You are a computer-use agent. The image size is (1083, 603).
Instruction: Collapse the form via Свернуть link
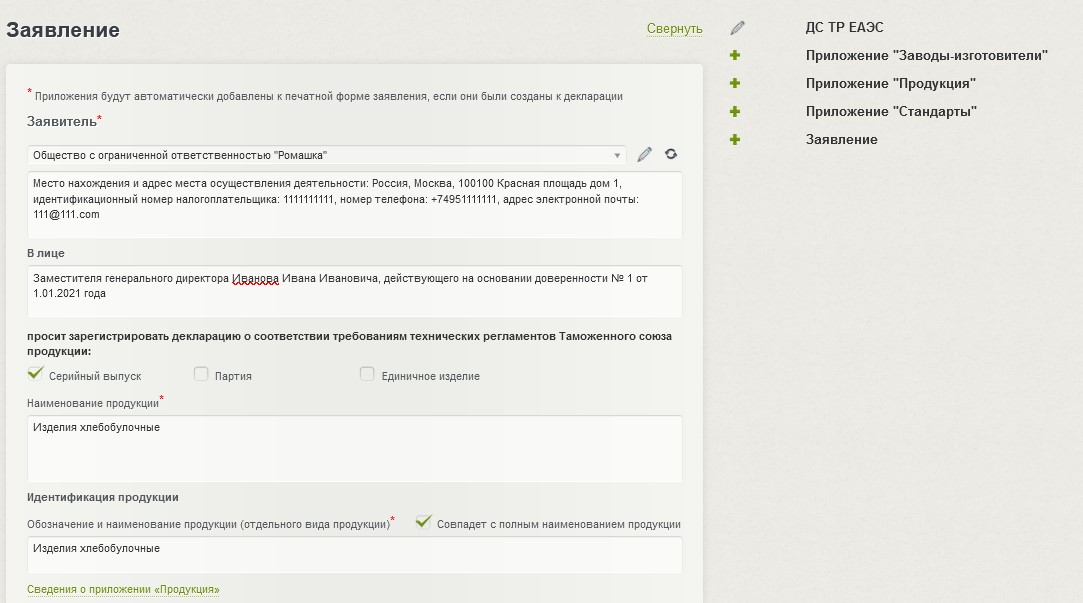click(x=674, y=29)
